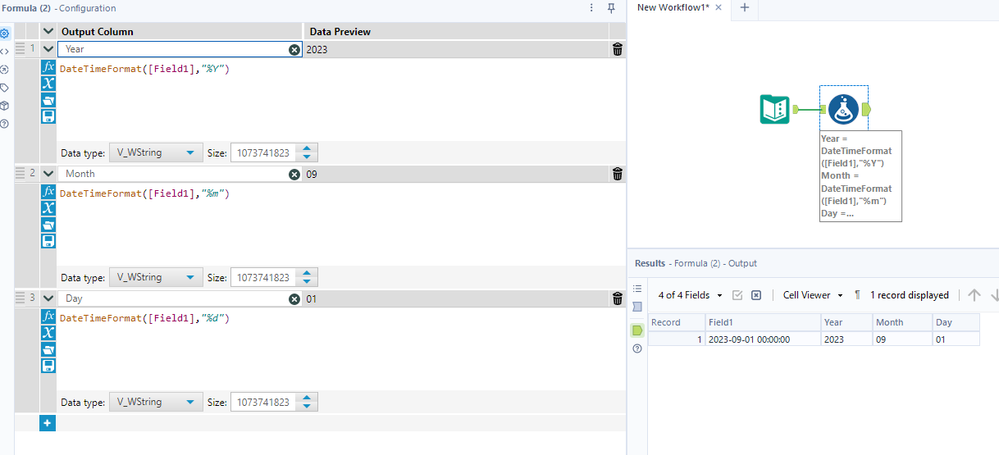Open the XML view icon in sidebar
Image resolution: width=999 pixels, height=455 pixels.
tap(4, 52)
